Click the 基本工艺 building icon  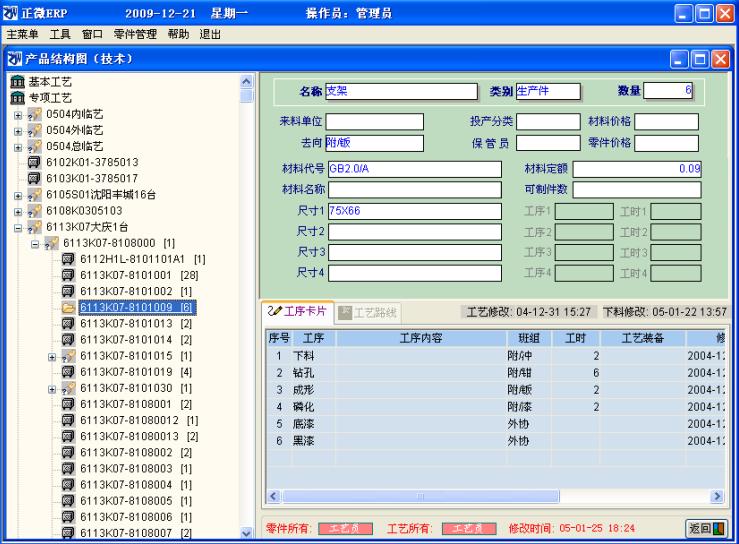(17, 82)
